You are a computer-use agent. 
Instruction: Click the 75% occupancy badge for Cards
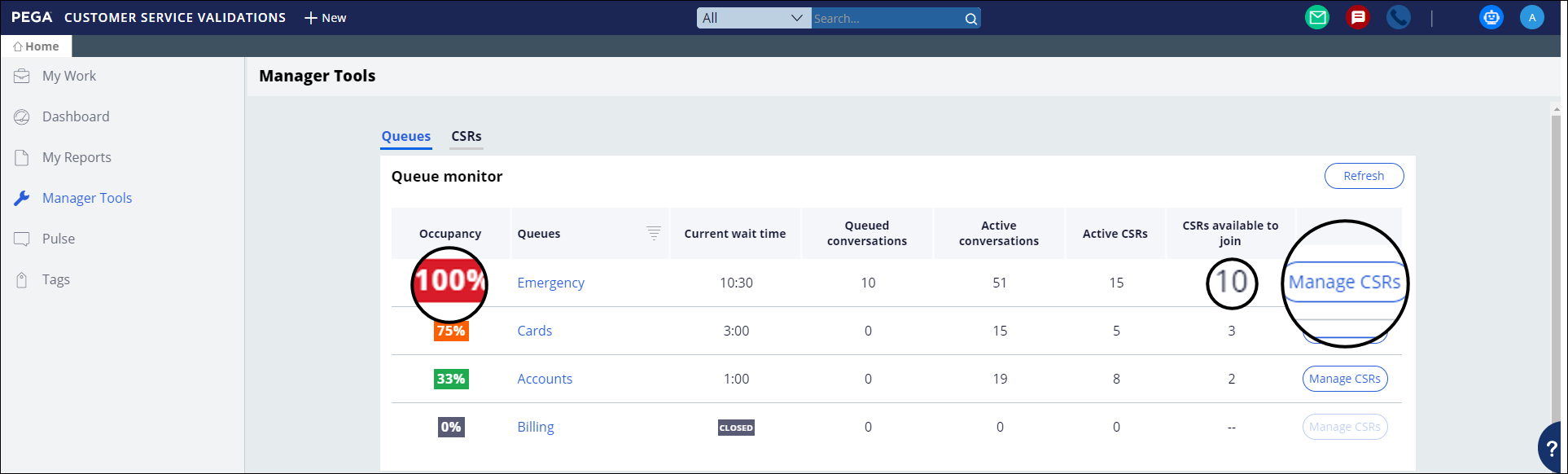tap(451, 331)
